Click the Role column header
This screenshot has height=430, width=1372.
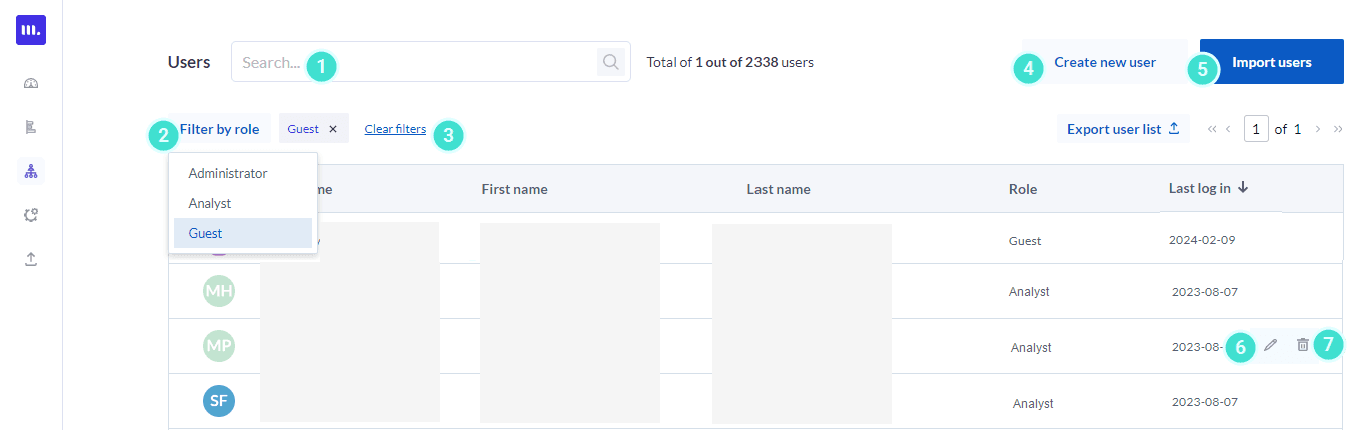[1023, 189]
